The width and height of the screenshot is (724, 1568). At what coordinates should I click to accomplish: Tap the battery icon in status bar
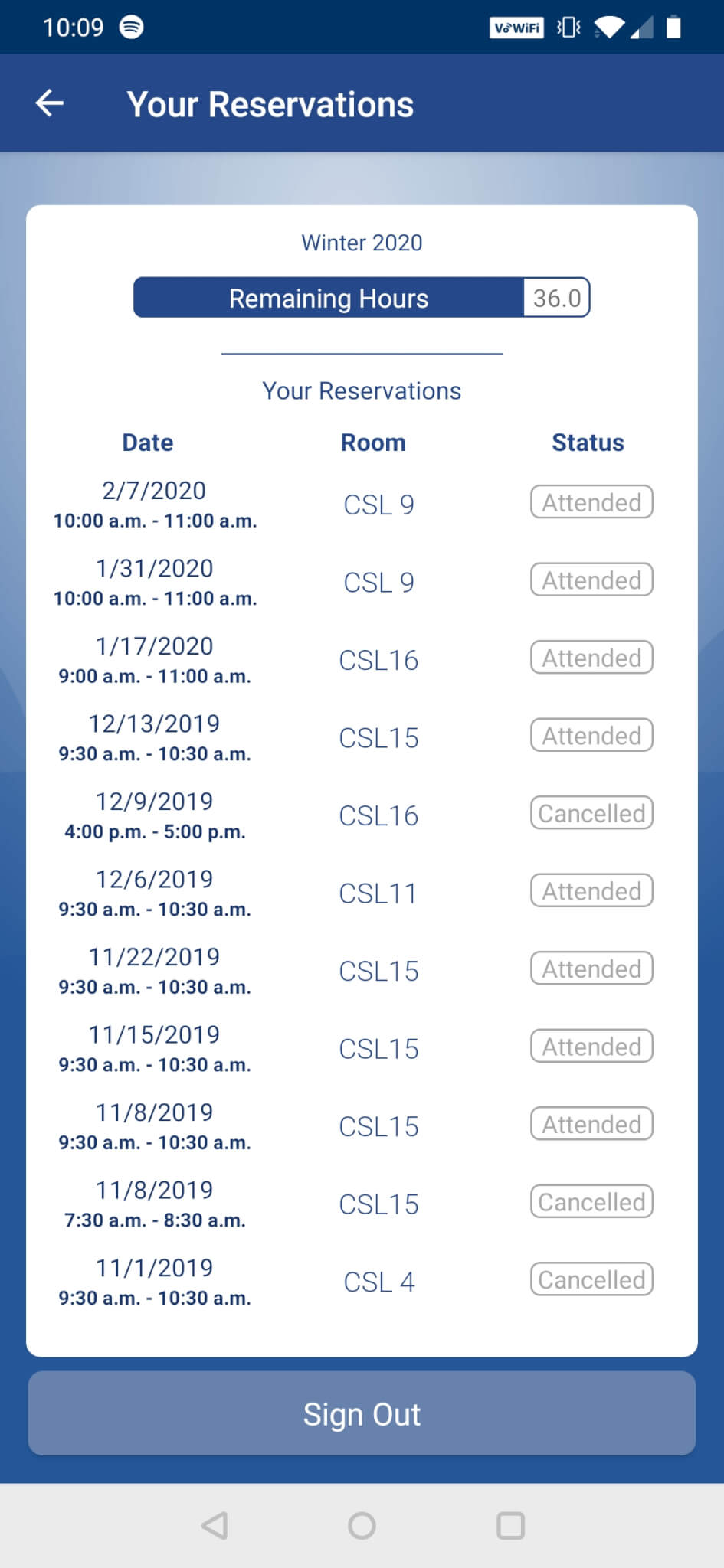tap(673, 28)
